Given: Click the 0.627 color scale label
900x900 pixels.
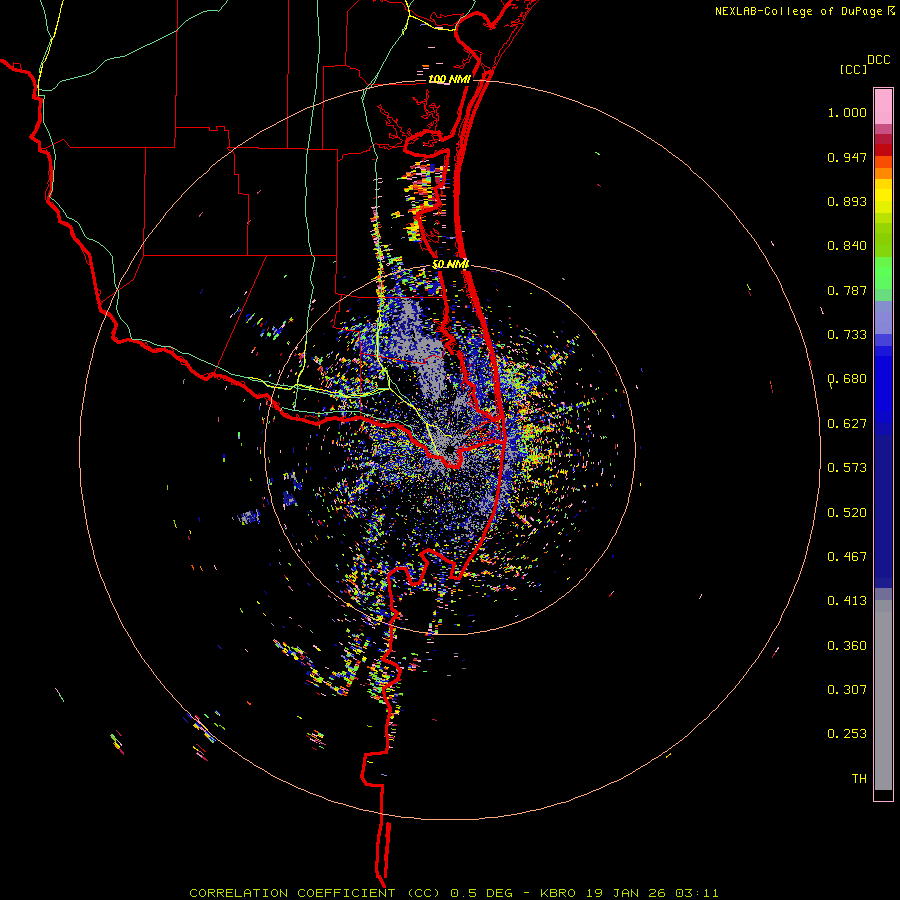Looking at the screenshot, I should pos(847,424).
